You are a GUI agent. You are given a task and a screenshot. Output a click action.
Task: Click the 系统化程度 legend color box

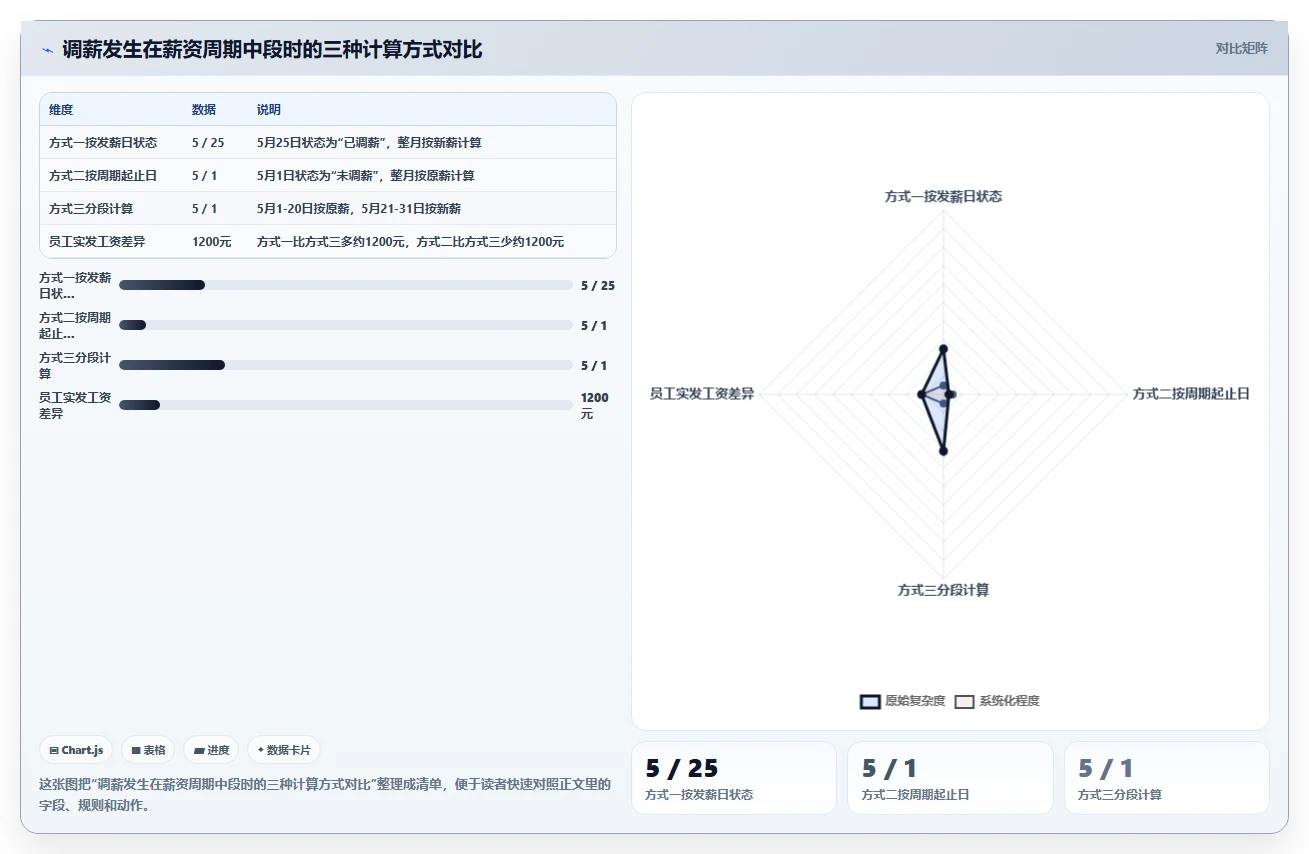pyautogui.click(x=964, y=701)
